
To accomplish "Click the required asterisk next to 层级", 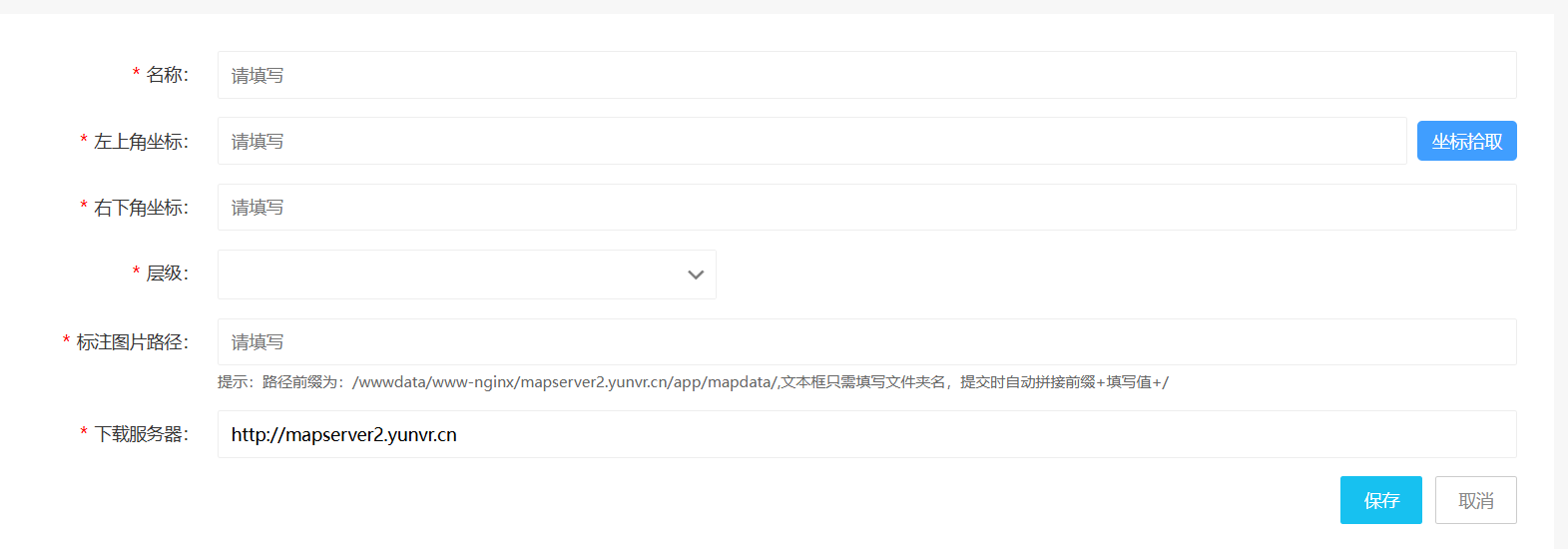I will pyautogui.click(x=136, y=272).
